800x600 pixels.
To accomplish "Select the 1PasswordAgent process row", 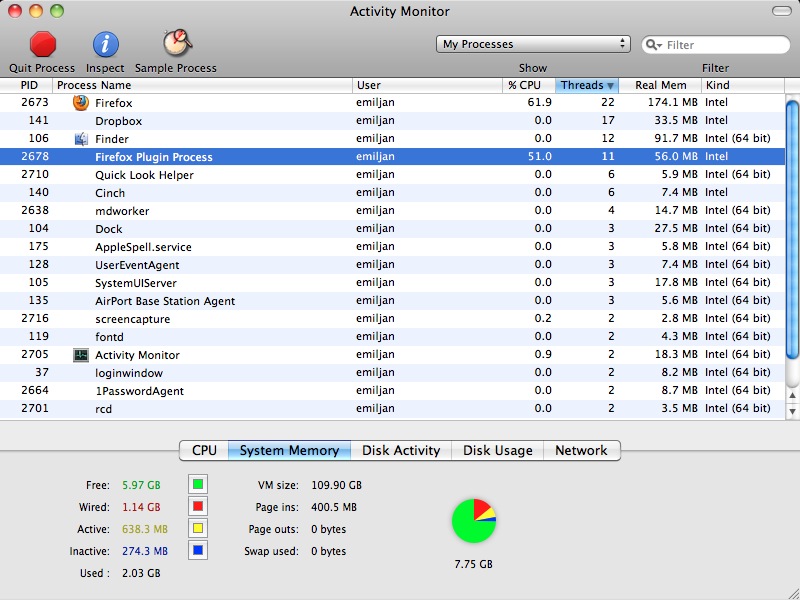I will [392, 390].
